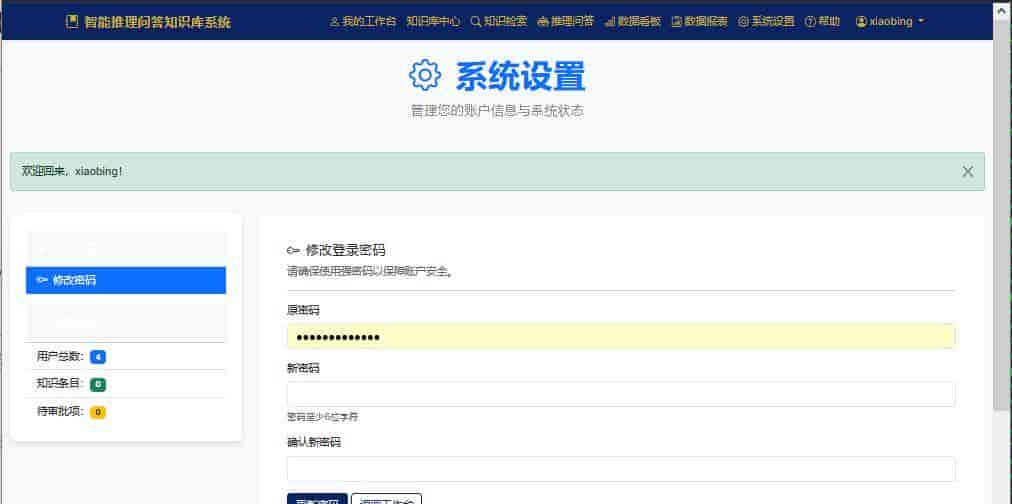Screen dimensions: 1012x504
Task: Select 系统设置 in the top navbar
Action: tap(765, 21)
